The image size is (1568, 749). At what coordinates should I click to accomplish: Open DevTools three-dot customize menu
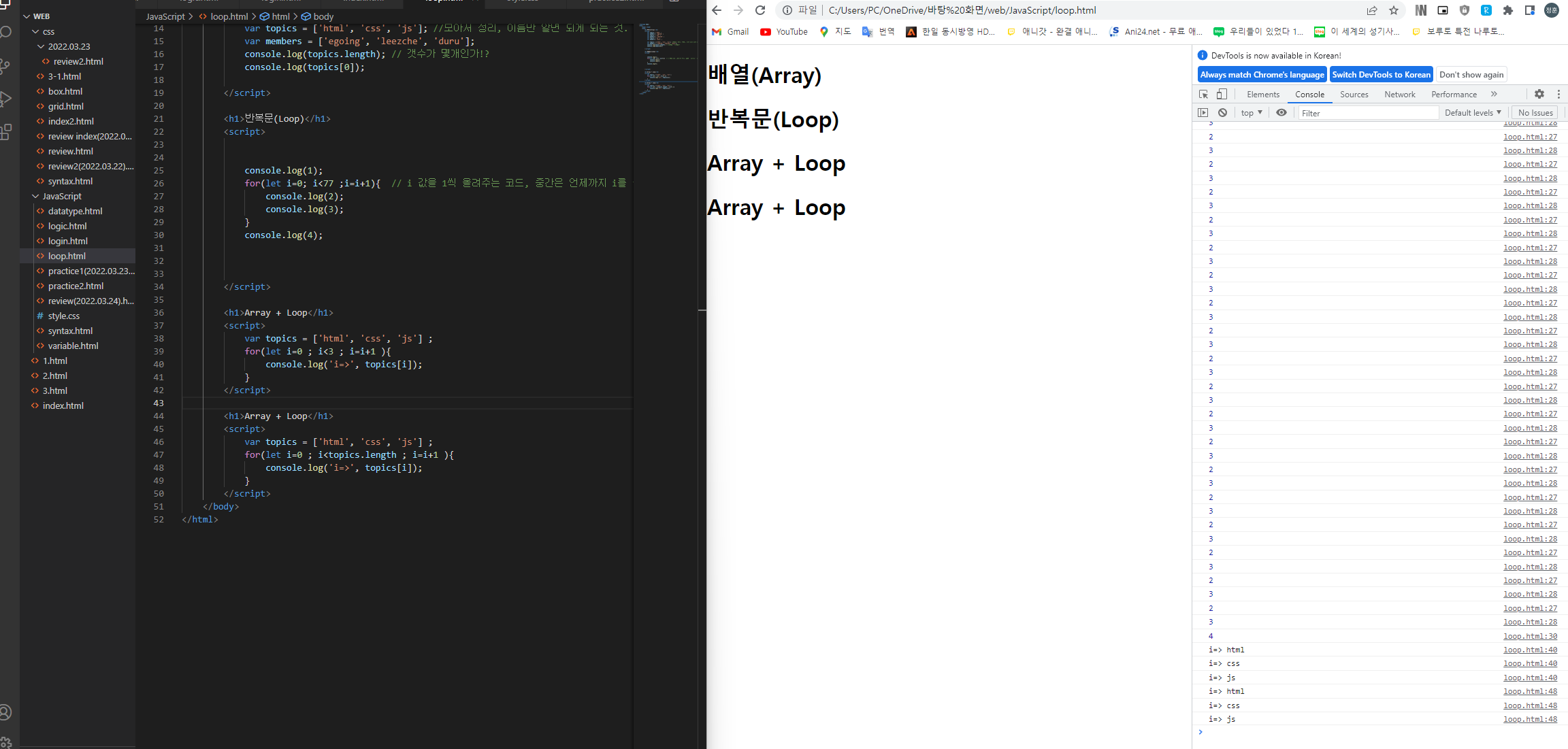[x=1558, y=95]
